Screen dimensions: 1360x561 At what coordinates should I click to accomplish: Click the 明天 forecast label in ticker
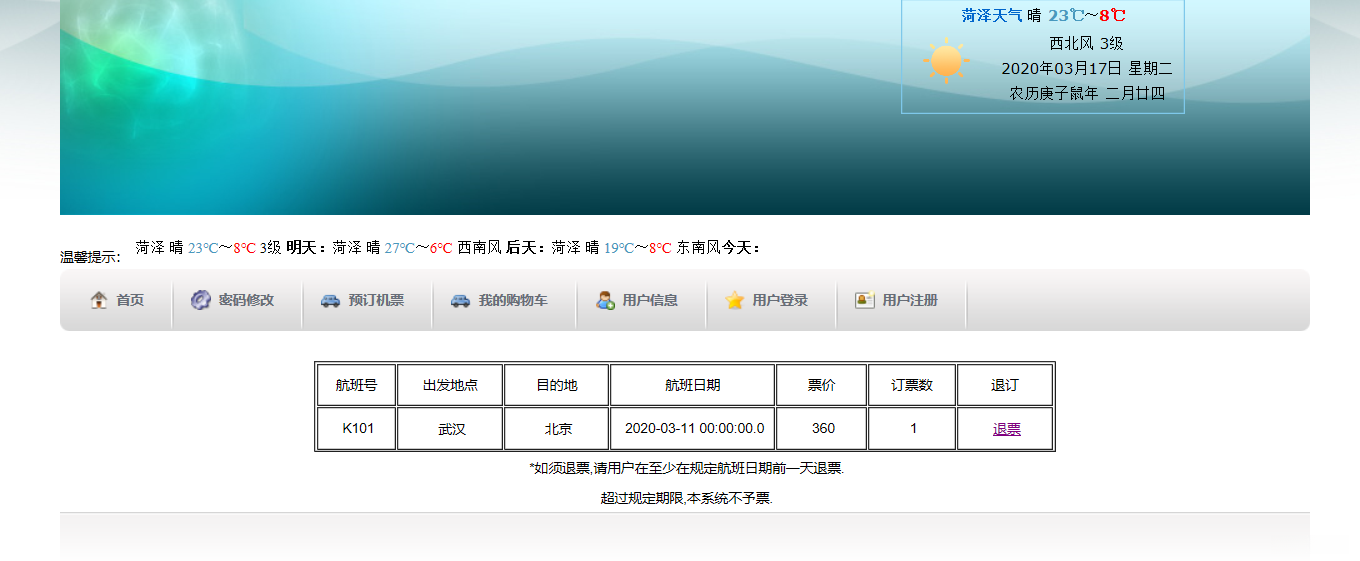[307, 247]
